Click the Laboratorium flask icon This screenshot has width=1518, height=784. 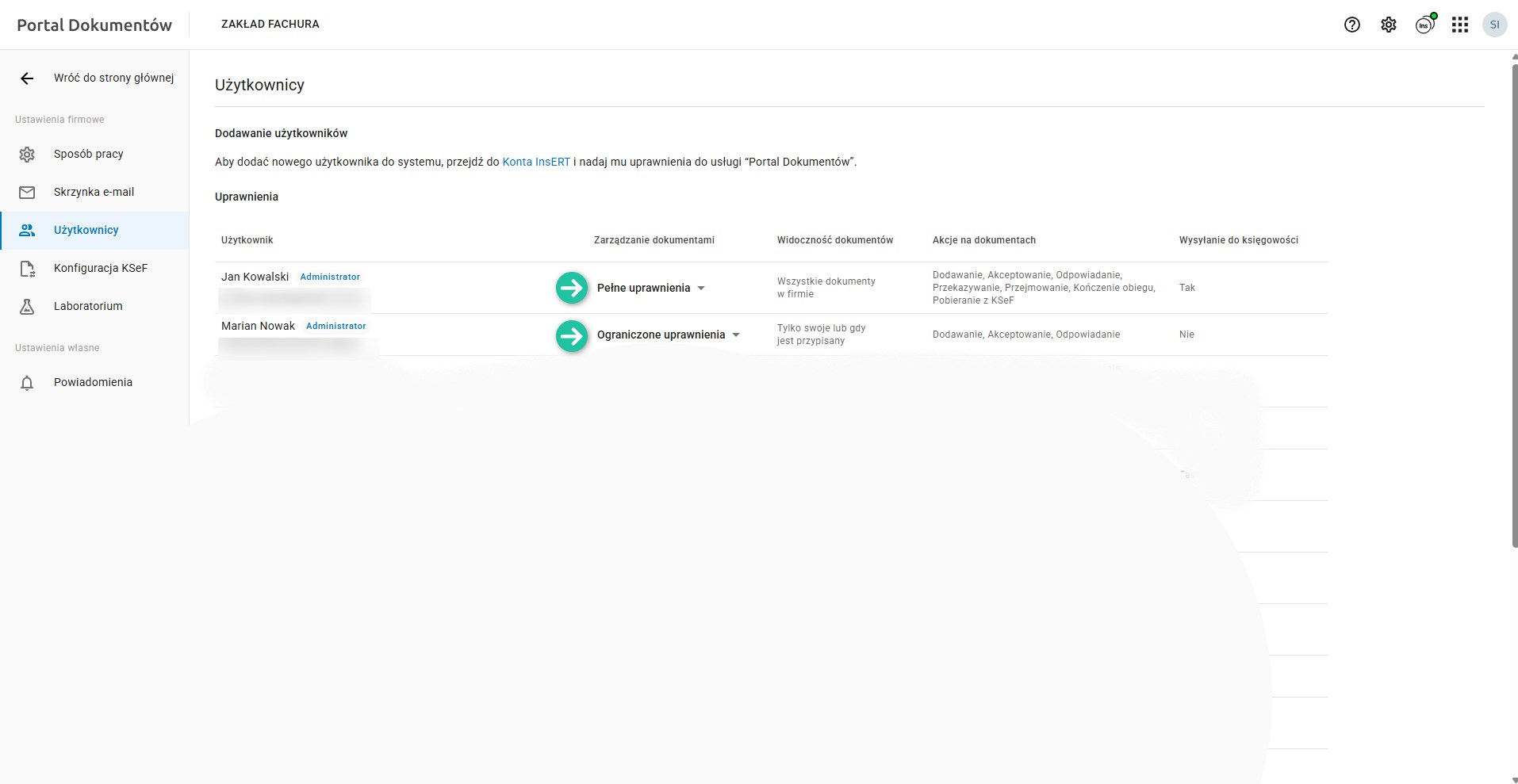27,306
